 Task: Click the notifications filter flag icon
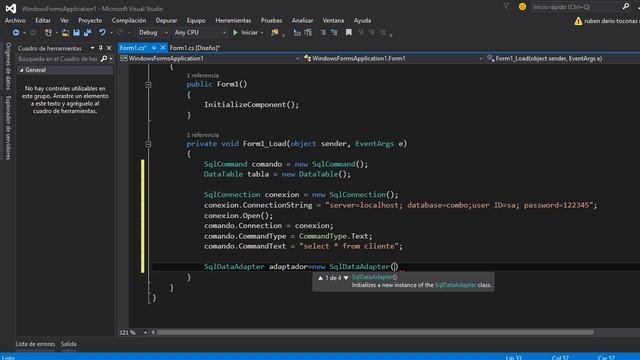pos(506,6)
